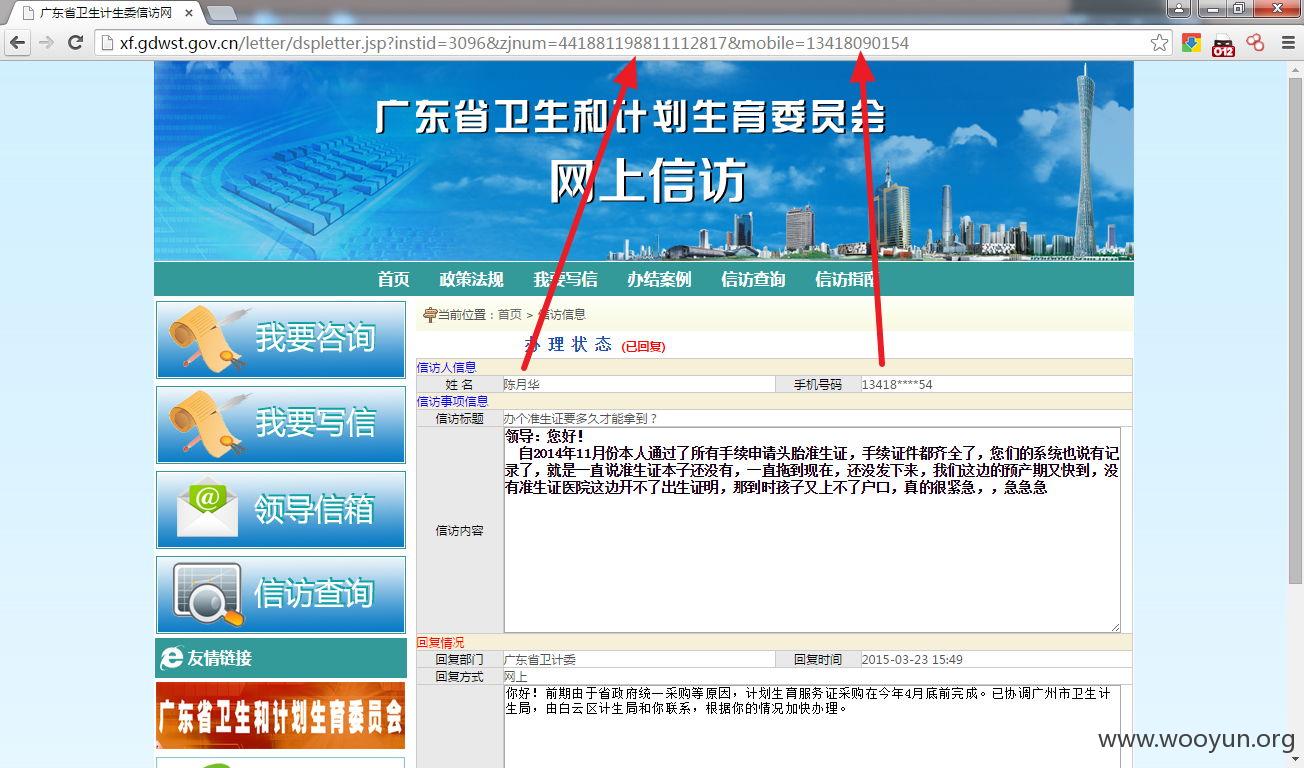Click the red circles extension icon
The width and height of the screenshot is (1304, 768).
pyautogui.click(x=1256, y=43)
